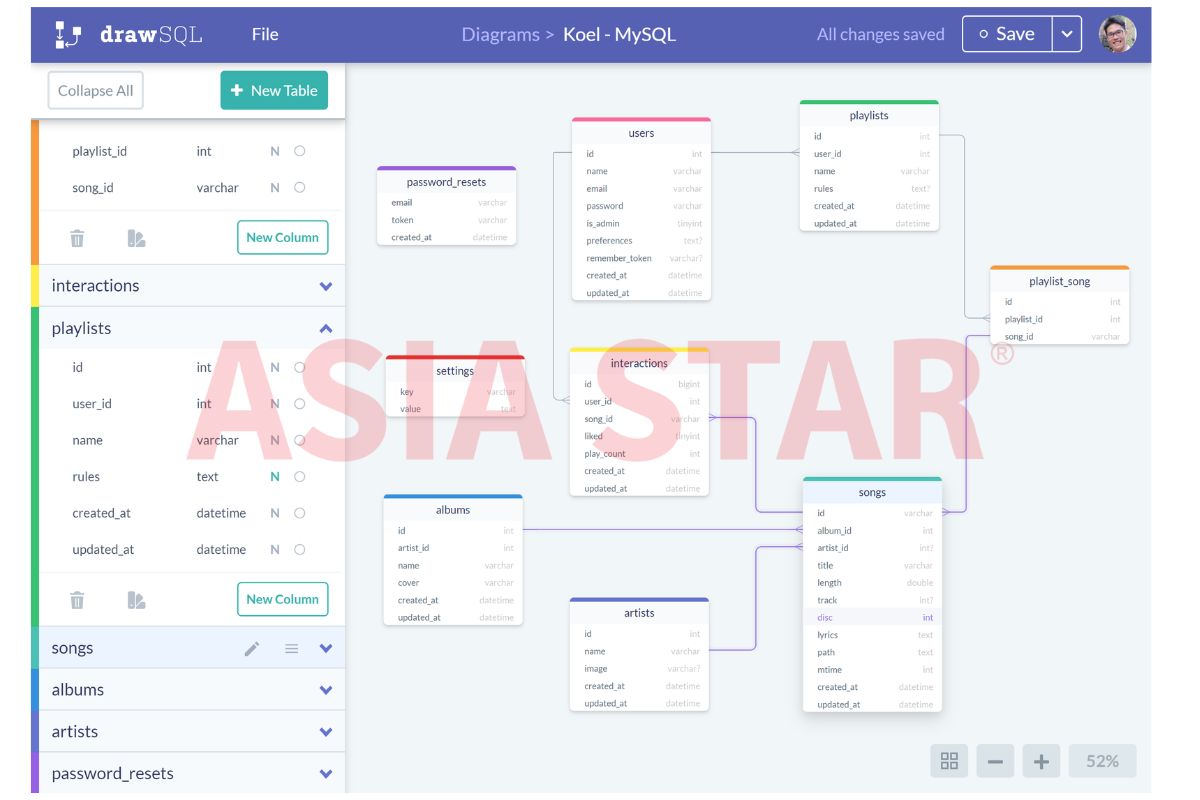Viewport: 1200px width, 800px height.
Task: Expand the albums table section
Action: click(x=325, y=690)
